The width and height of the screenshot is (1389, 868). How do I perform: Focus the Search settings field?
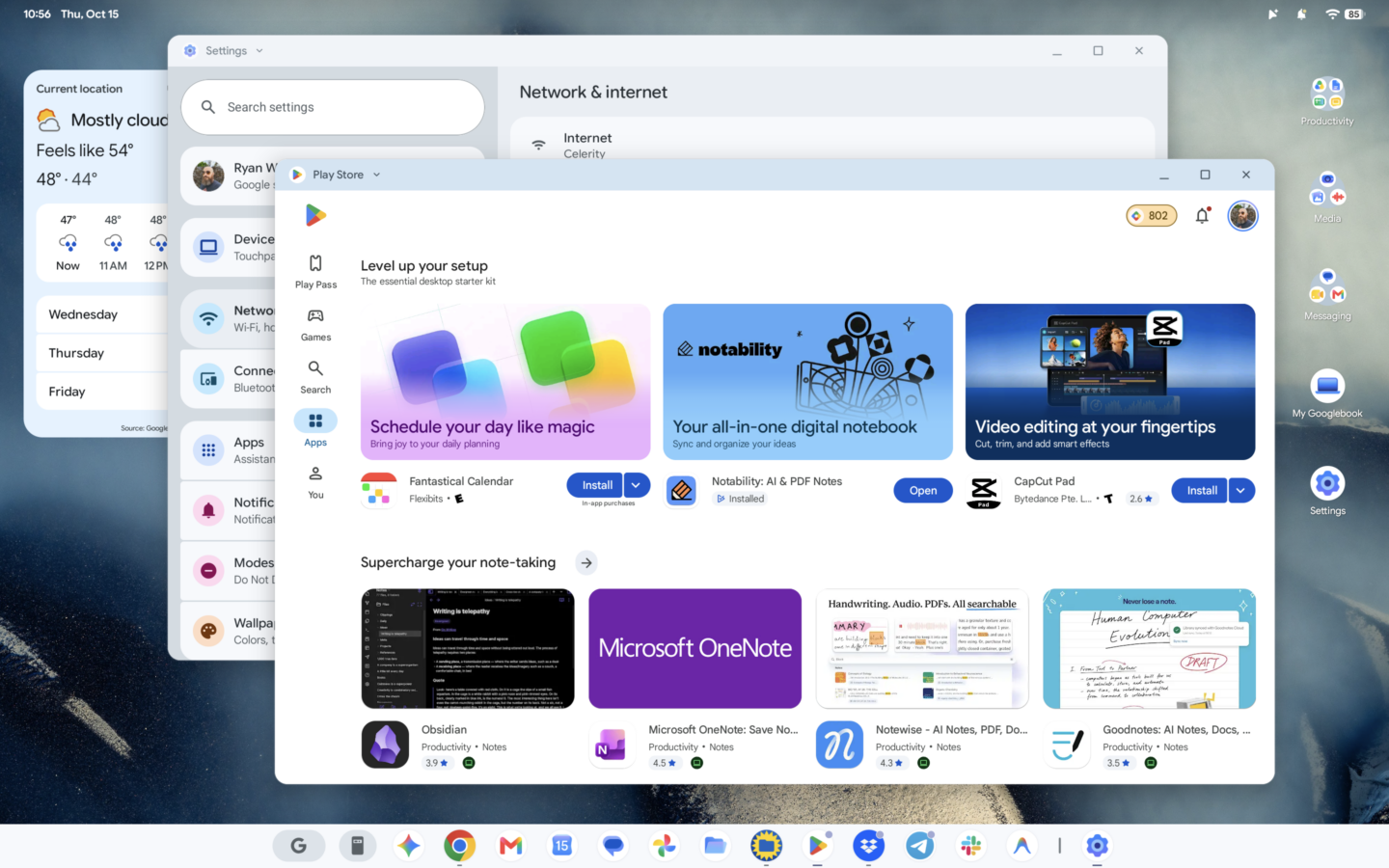tap(333, 107)
